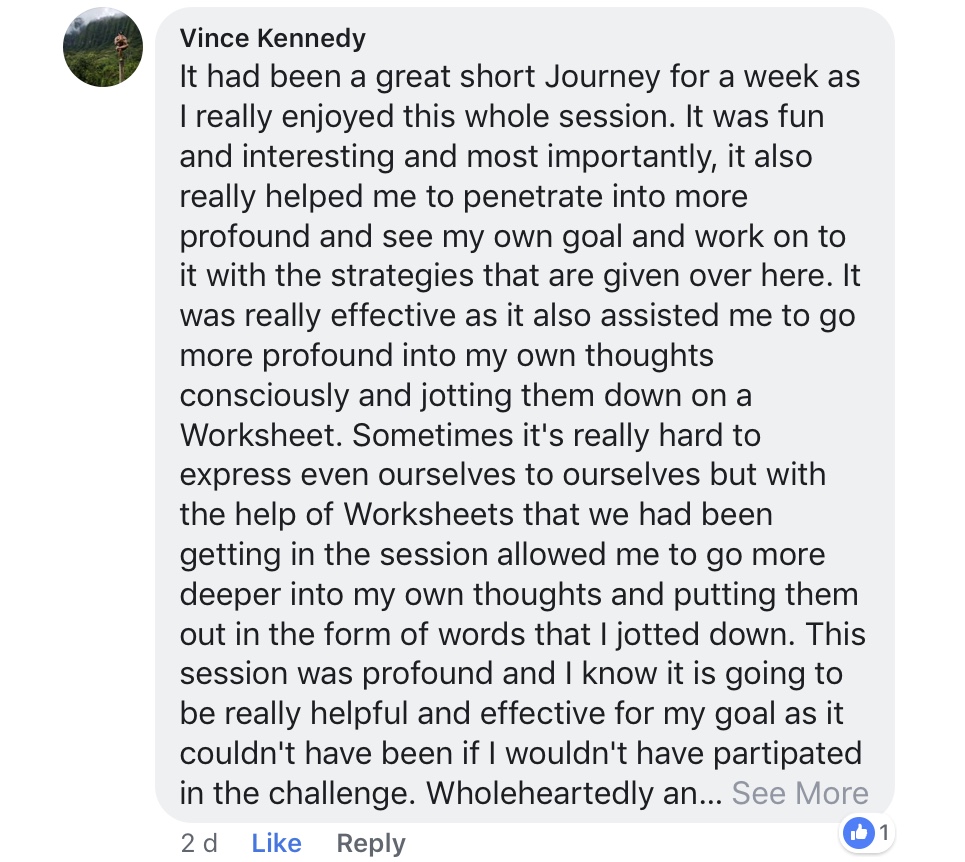The image size is (965, 862).
Task: Click the word "Worksheet." before "Sometimes"
Action: [261, 435]
